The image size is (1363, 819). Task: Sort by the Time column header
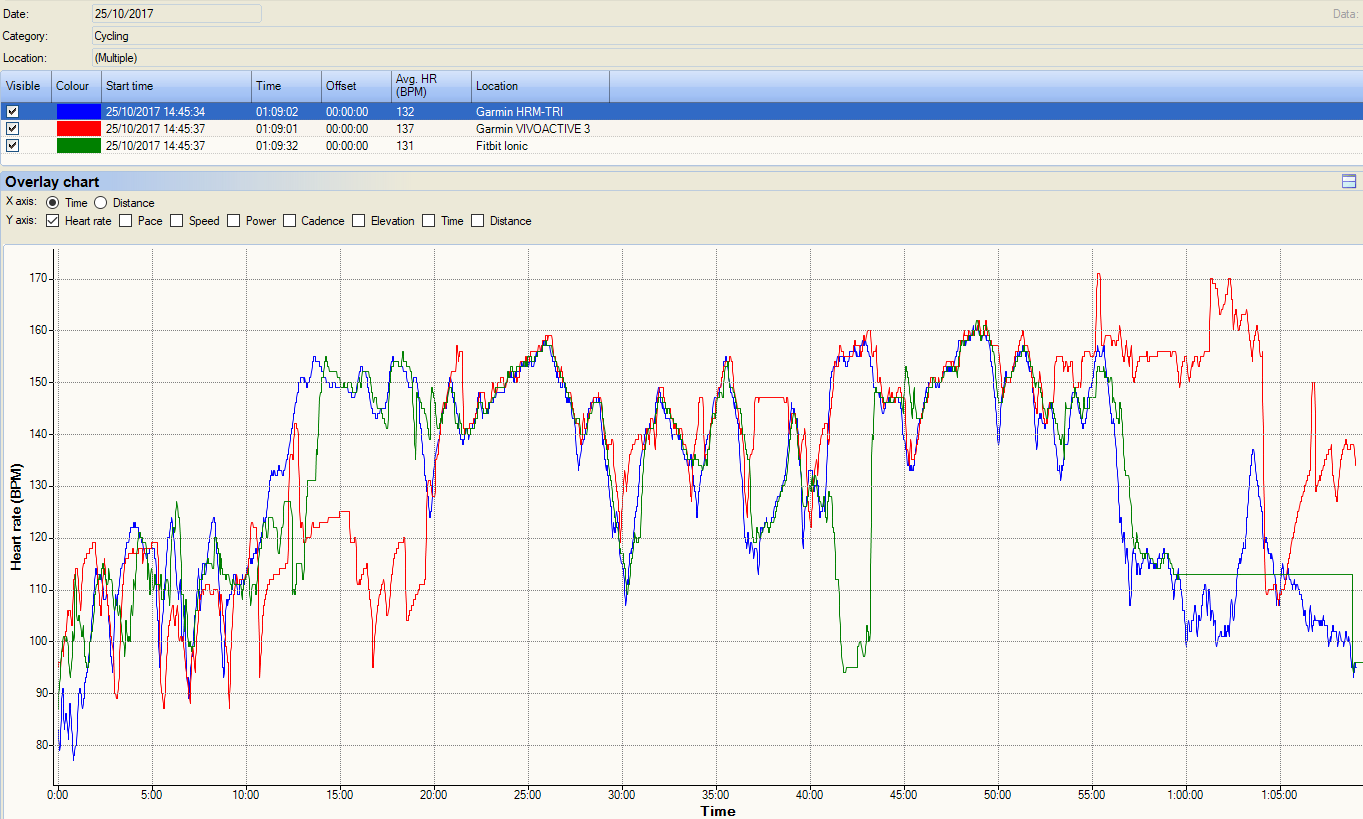[287, 86]
